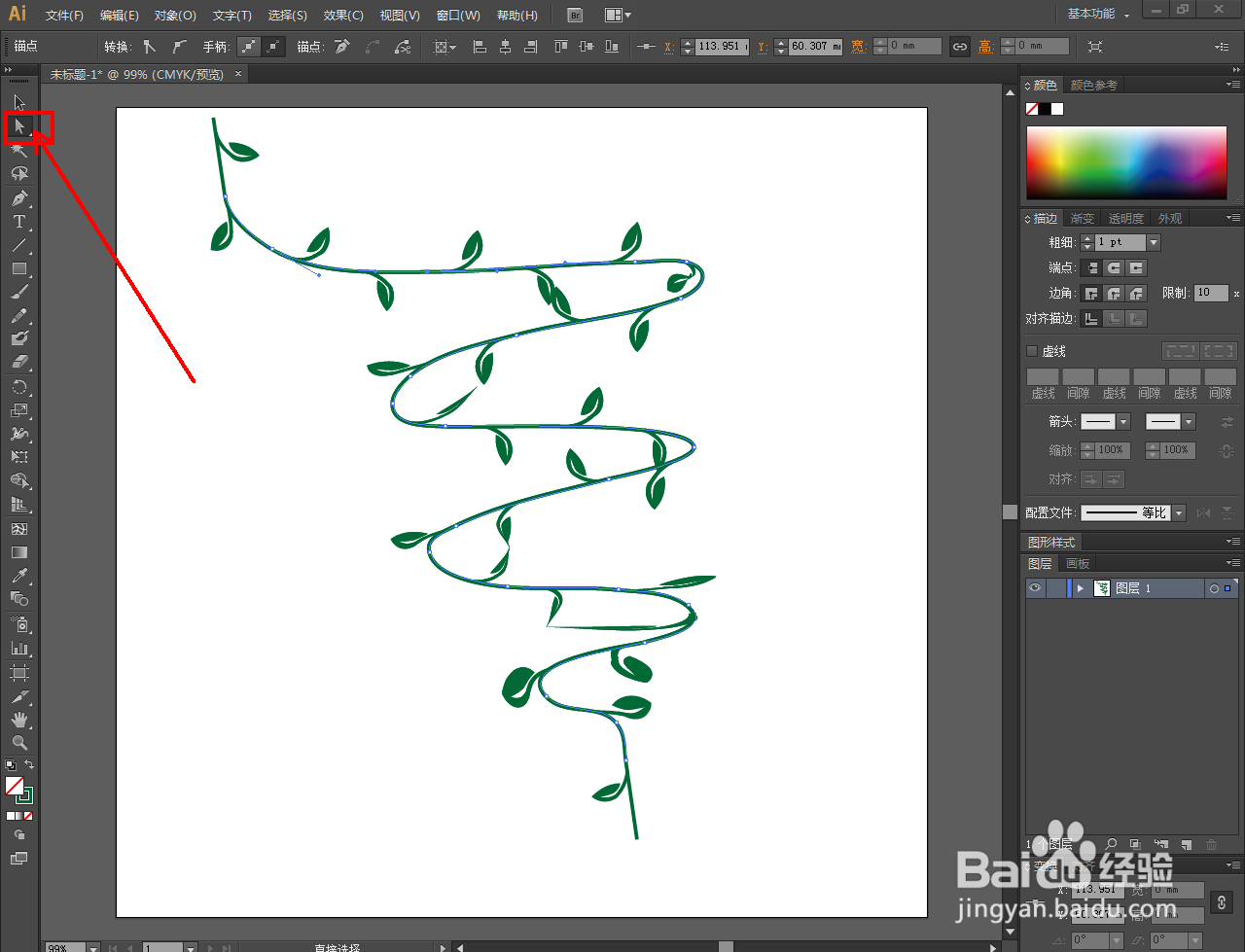This screenshot has height=952, width=1245.
Task: Open the arrange documents dropdown
Action: [618, 15]
